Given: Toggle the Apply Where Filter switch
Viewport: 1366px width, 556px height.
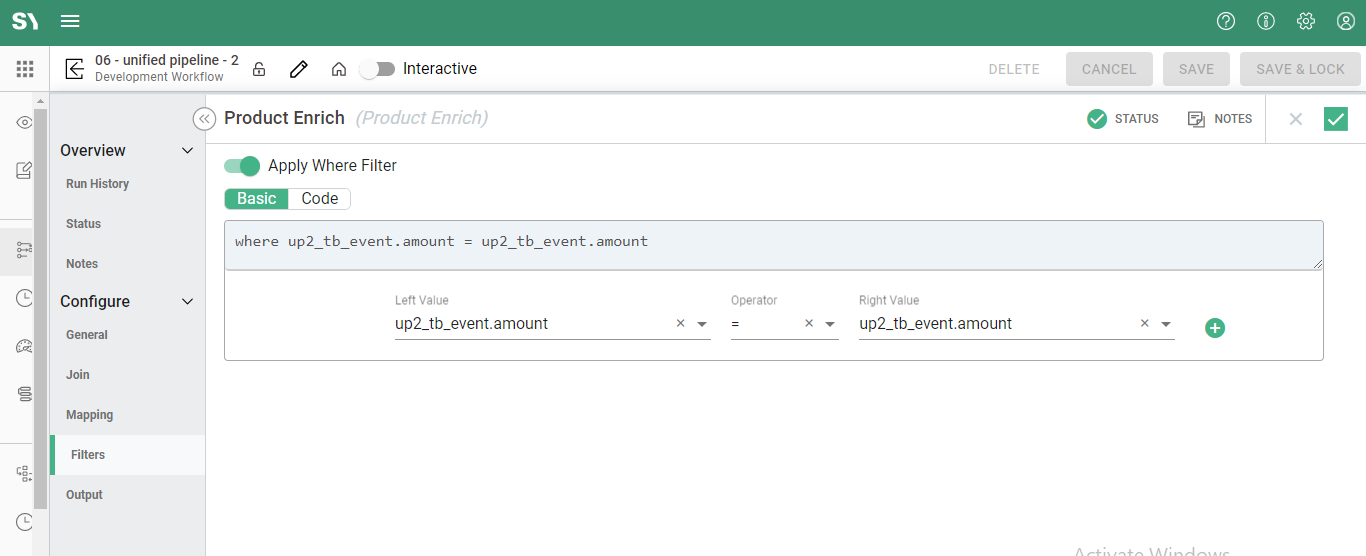Looking at the screenshot, I should pyautogui.click(x=242, y=166).
